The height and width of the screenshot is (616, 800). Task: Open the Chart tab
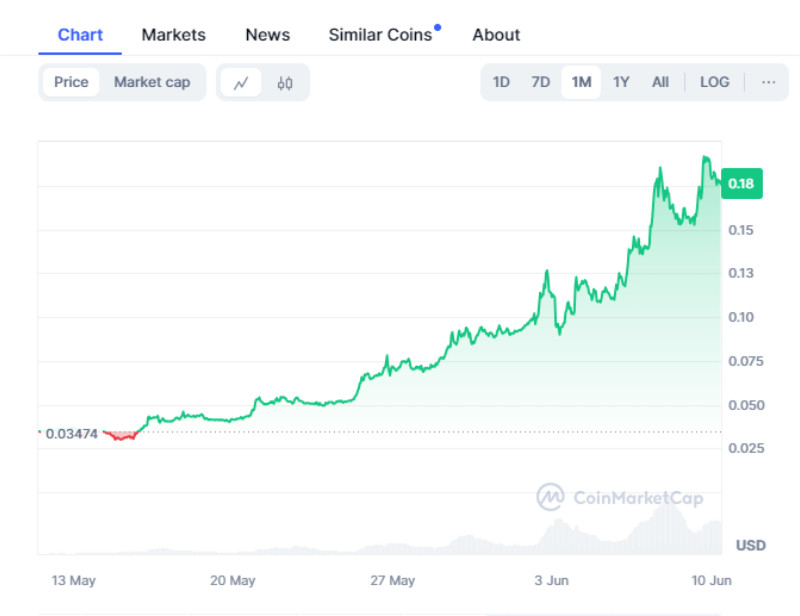point(80,35)
